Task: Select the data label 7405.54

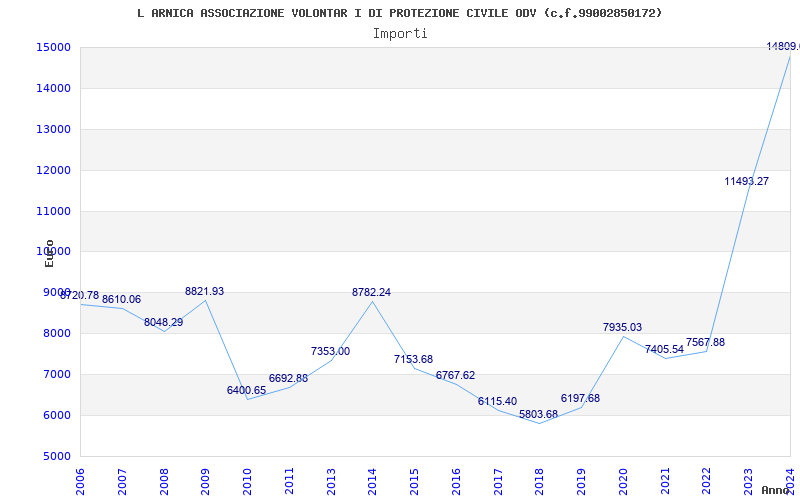Action: tap(664, 349)
